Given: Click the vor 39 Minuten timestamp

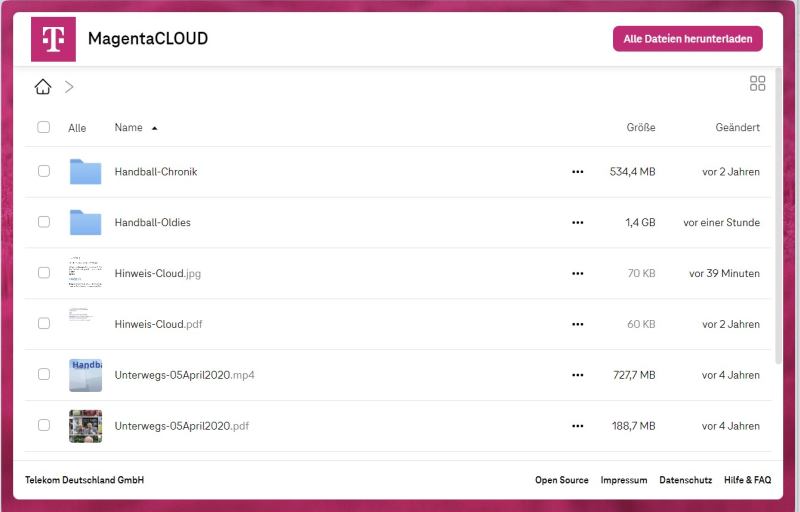Looking at the screenshot, I should click(x=724, y=273).
